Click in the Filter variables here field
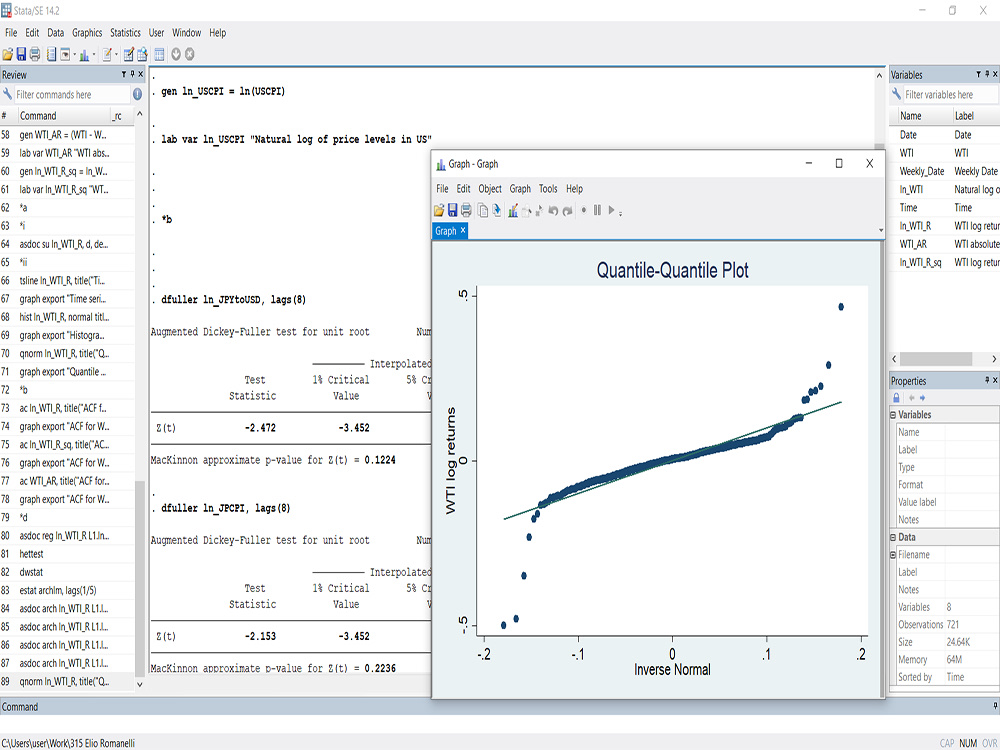The width and height of the screenshot is (1000, 750). point(950,94)
